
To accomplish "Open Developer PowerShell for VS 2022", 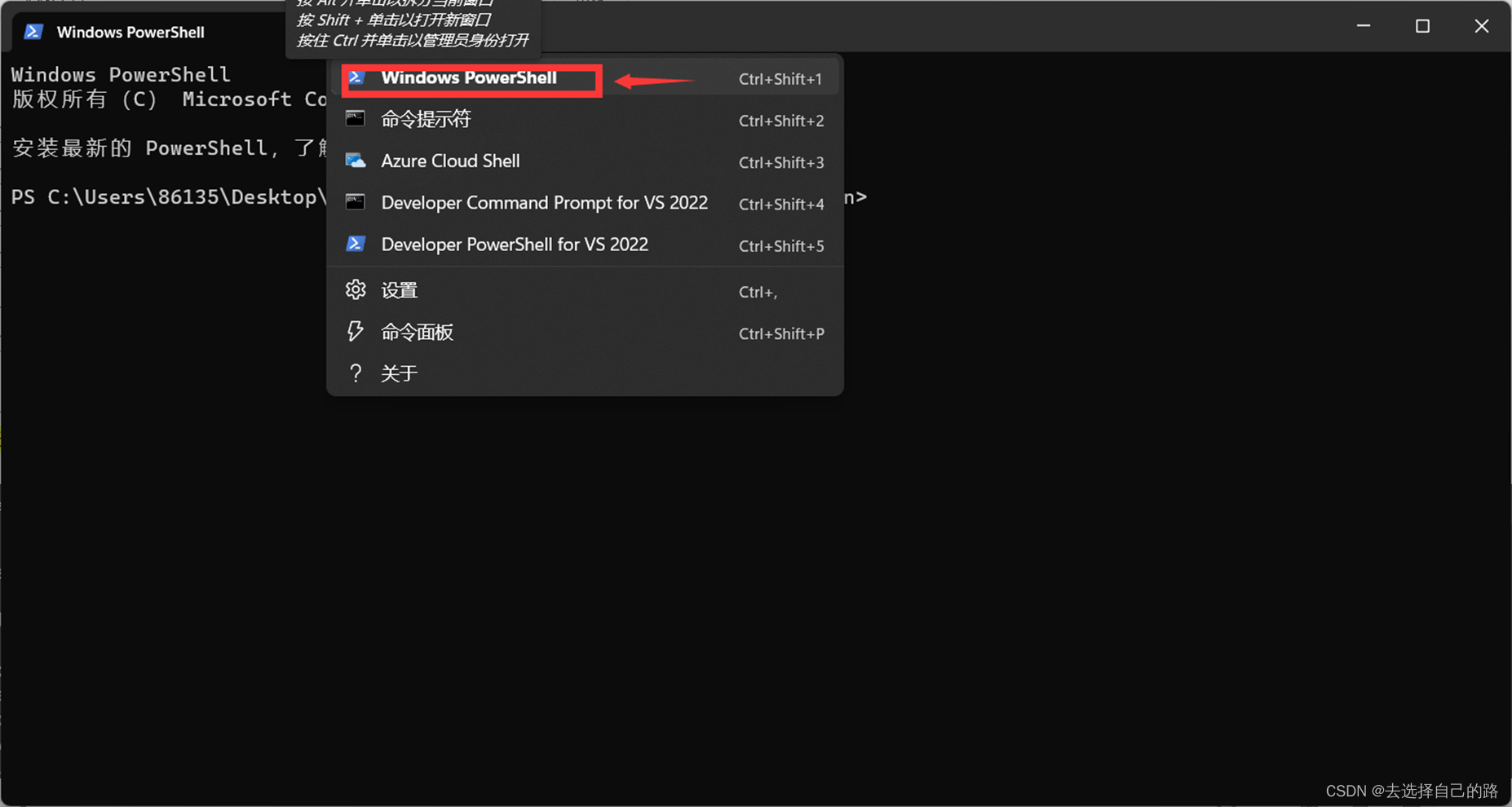I will coord(515,245).
